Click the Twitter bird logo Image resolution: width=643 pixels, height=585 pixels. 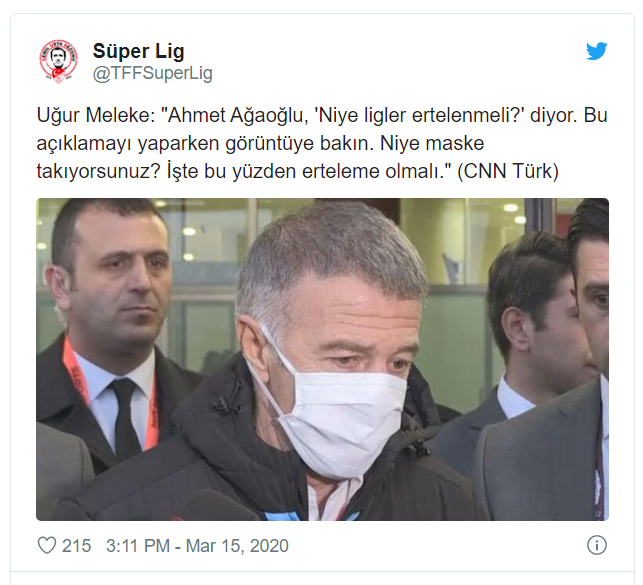[x=596, y=51]
